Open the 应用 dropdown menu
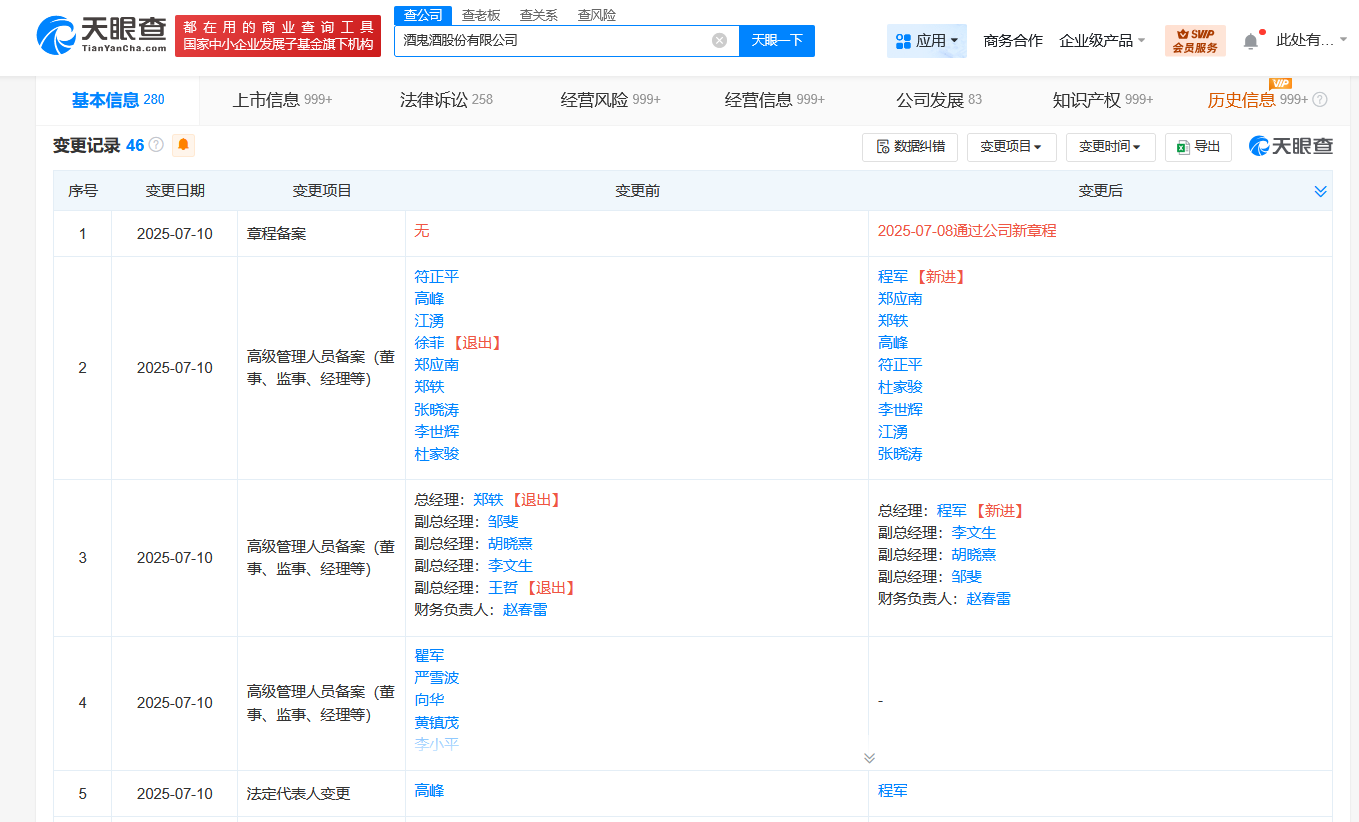The image size is (1359, 822). 926,41
